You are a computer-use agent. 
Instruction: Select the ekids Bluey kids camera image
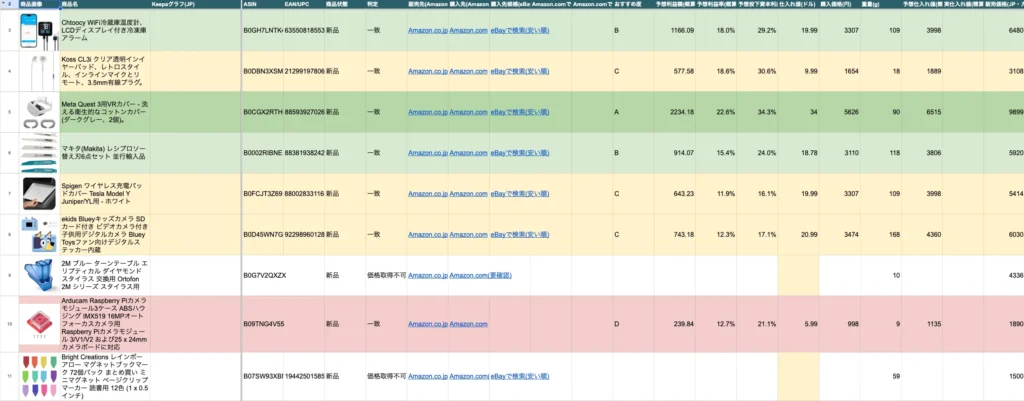[40, 234]
